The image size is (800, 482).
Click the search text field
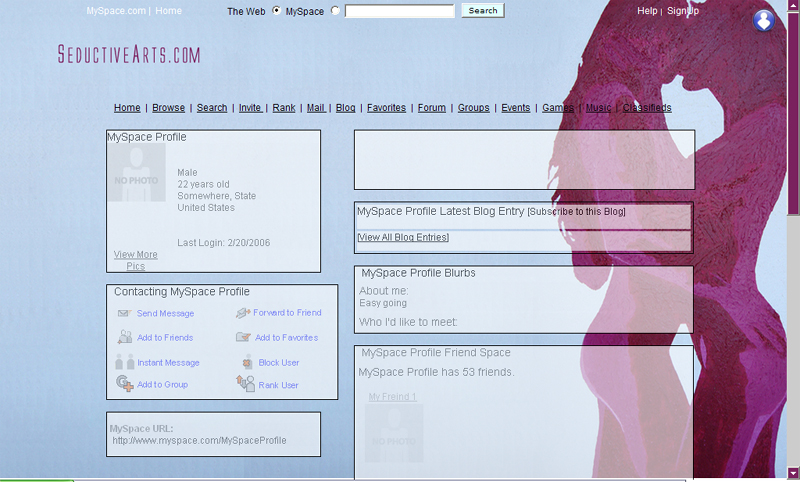pos(399,11)
